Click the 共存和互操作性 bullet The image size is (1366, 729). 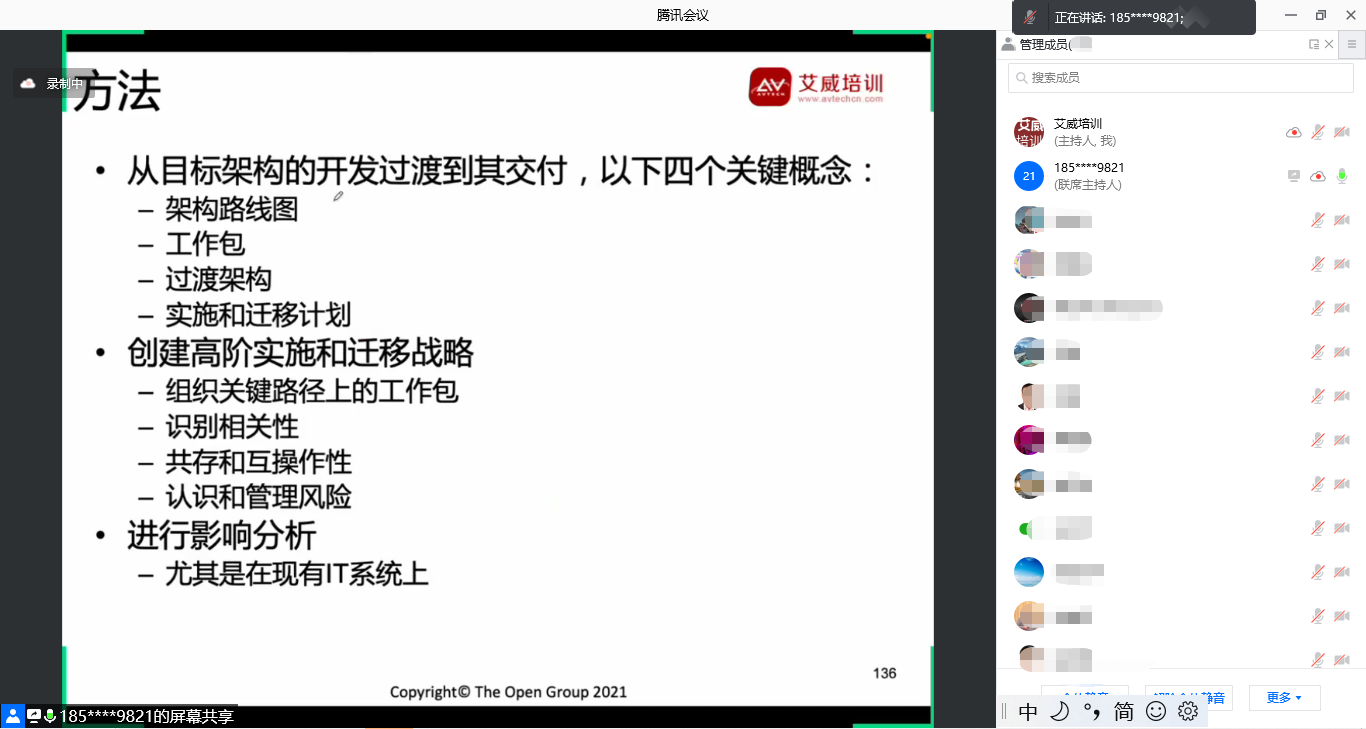(258, 461)
